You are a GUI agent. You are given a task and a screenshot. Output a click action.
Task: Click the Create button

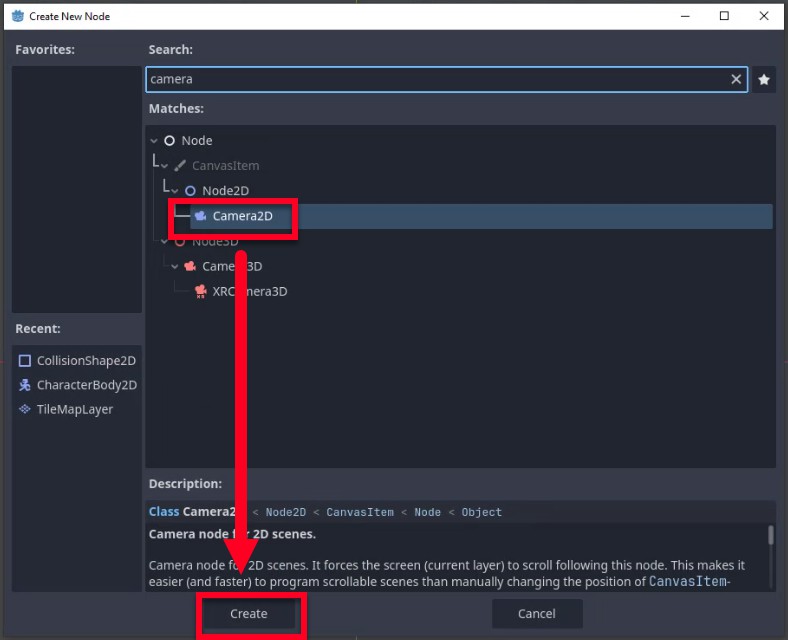pos(248,613)
